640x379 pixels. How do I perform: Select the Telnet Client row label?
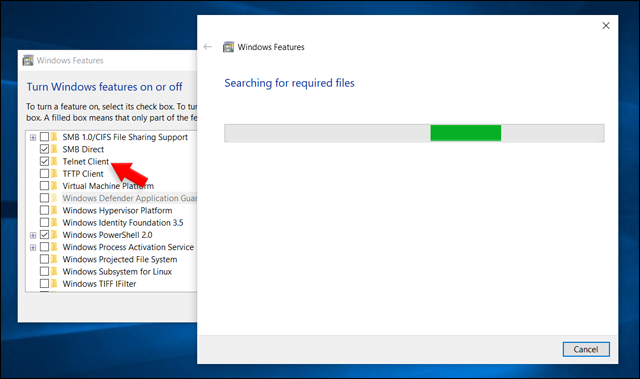click(86, 162)
